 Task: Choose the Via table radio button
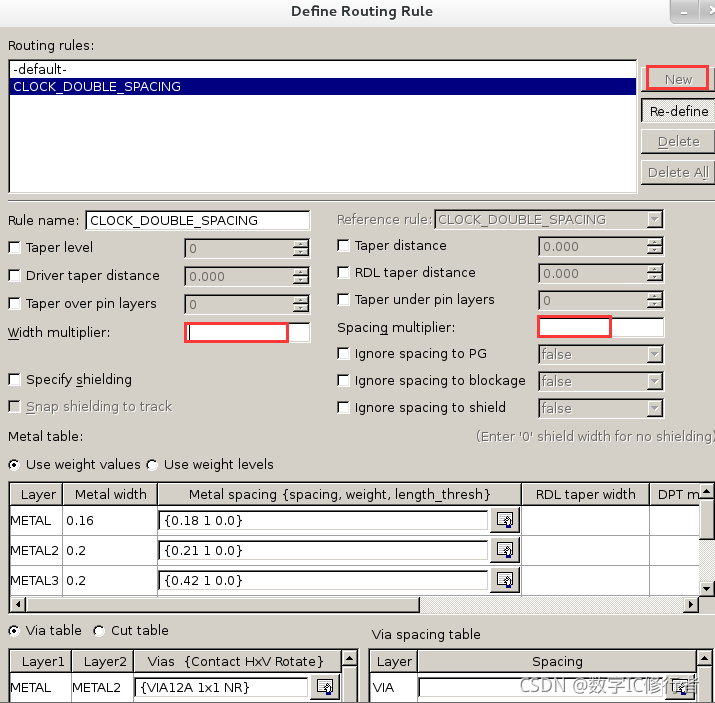click(14, 631)
